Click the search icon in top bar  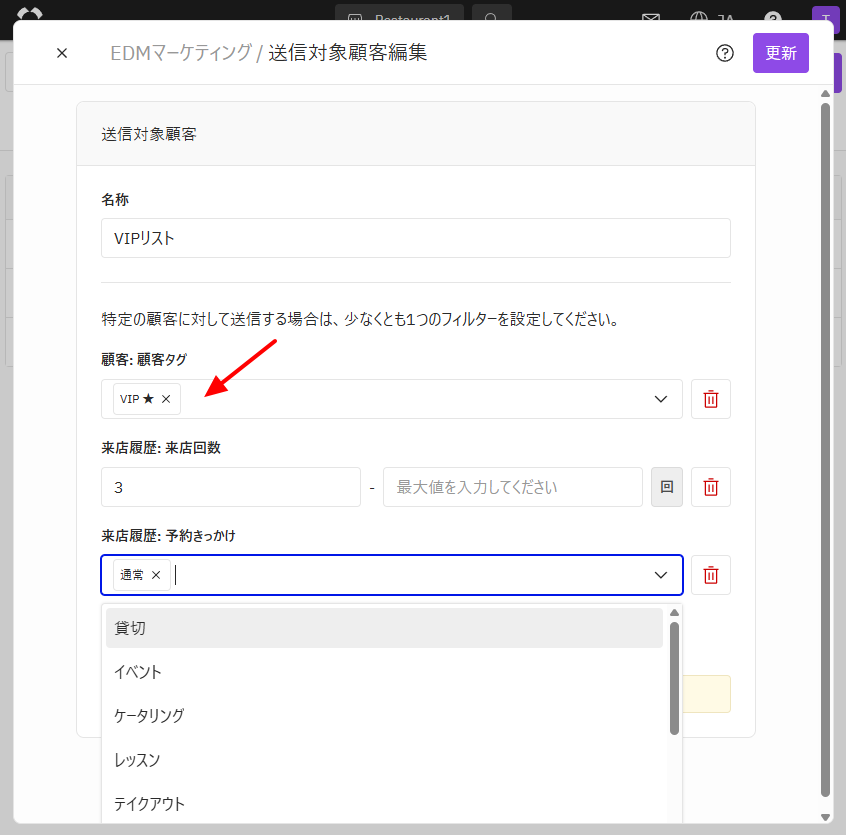pyautogui.click(x=492, y=15)
